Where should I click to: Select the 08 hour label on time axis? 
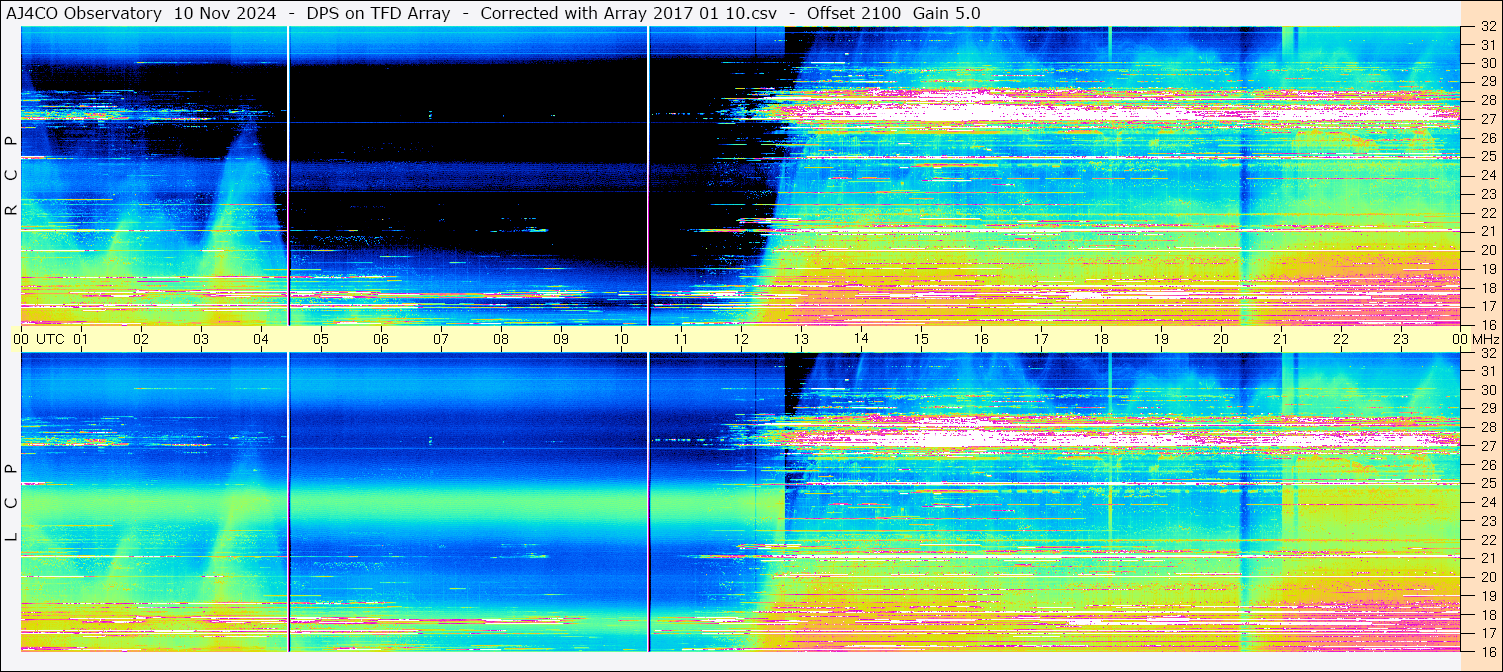(x=501, y=339)
